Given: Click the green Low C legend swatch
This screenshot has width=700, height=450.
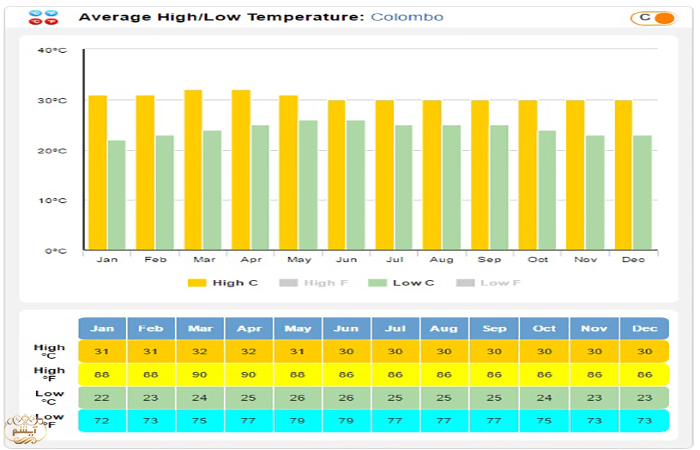Looking at the screenshot, I should pyautogui.click(x=377, y=283).
